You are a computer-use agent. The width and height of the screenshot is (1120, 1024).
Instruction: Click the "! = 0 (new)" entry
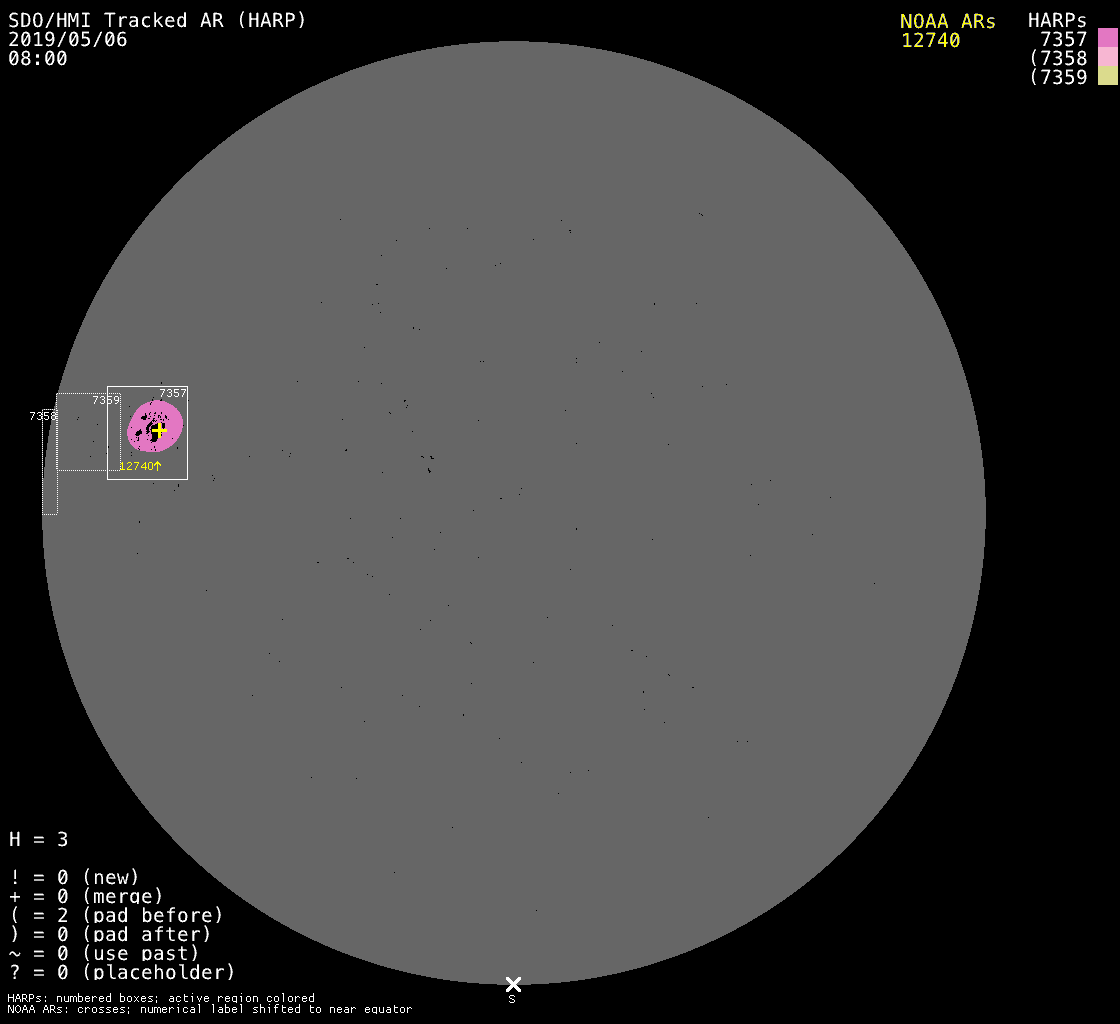(74, 878)
